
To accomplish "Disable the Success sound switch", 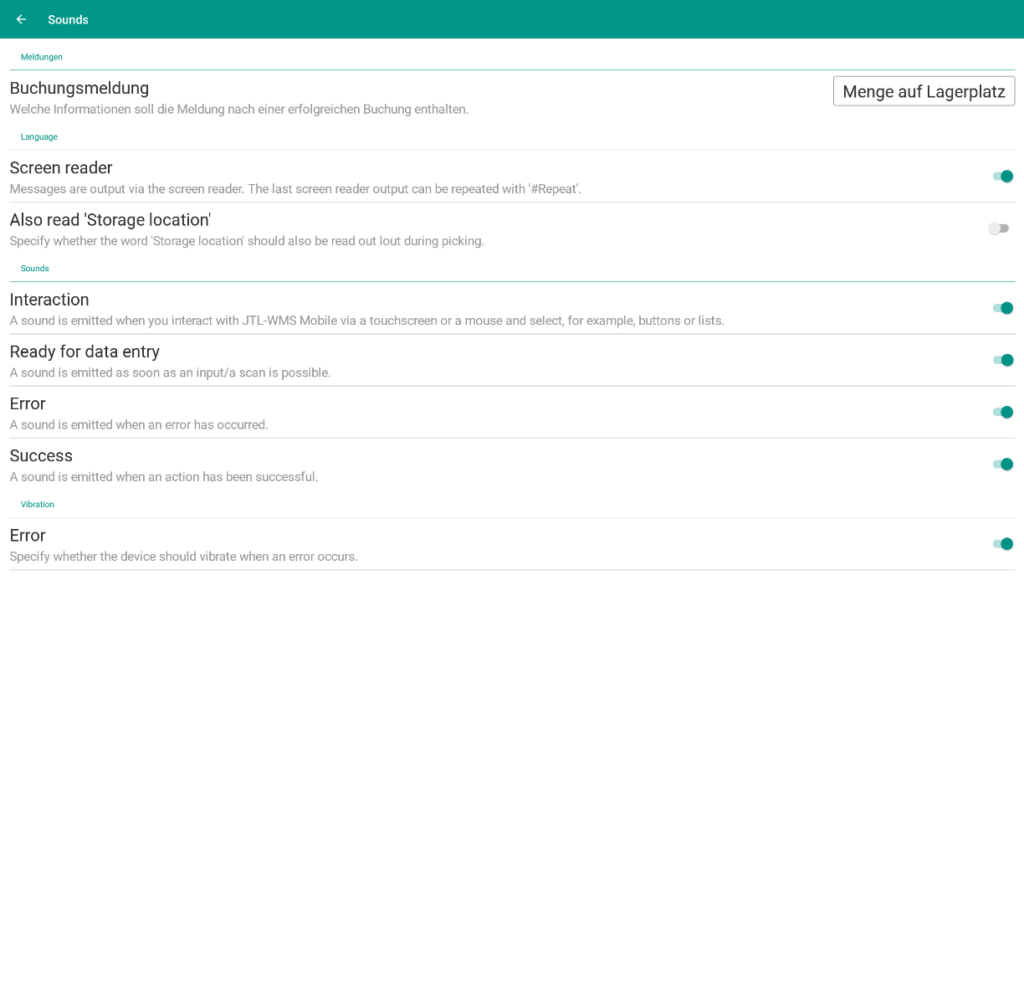I will coord(1002,464).
